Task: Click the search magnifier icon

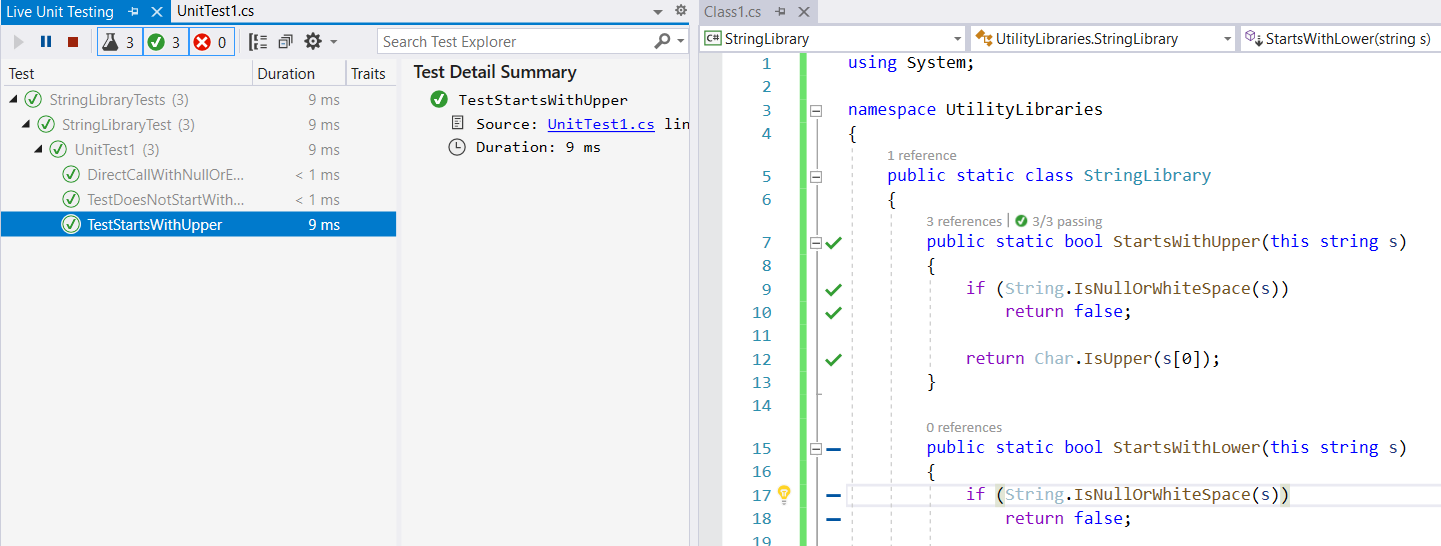Action: pyautogui.click(x=663, y=41)
